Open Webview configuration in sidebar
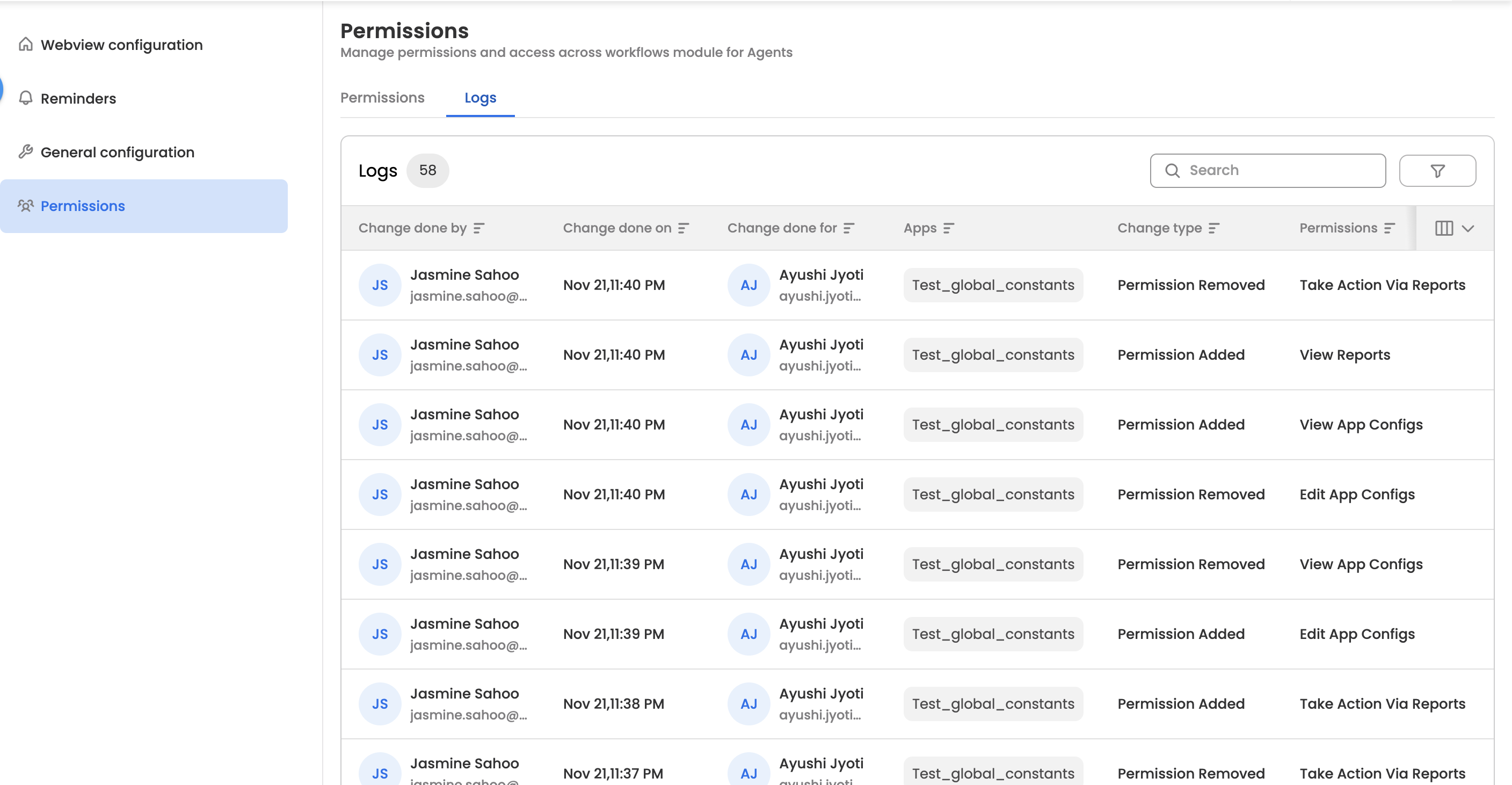Image resolution: width=1512 pixels, height=785 pixels. (x=121, y=45)
